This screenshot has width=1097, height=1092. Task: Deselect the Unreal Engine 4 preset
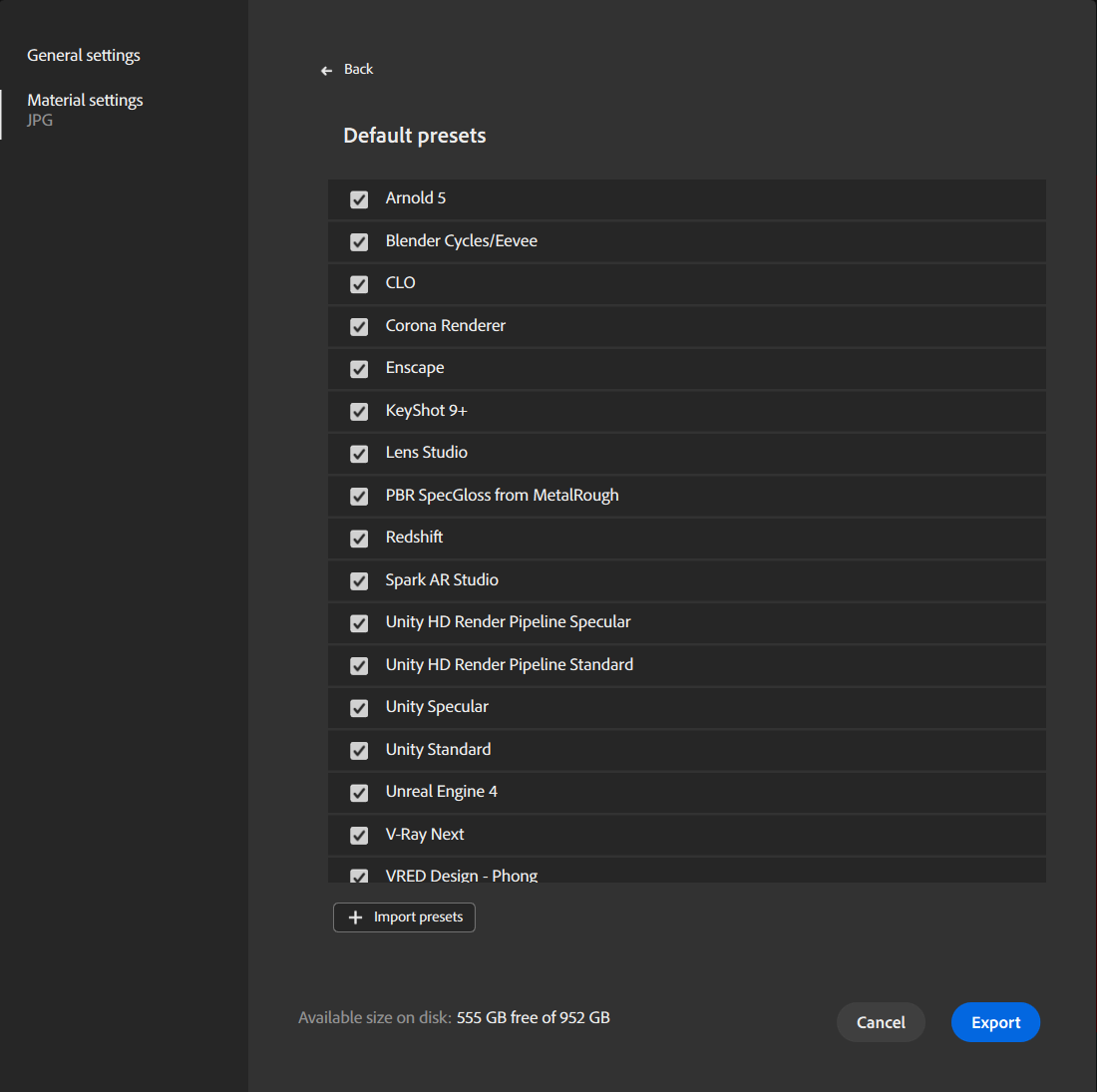click(x=359, y=793)
